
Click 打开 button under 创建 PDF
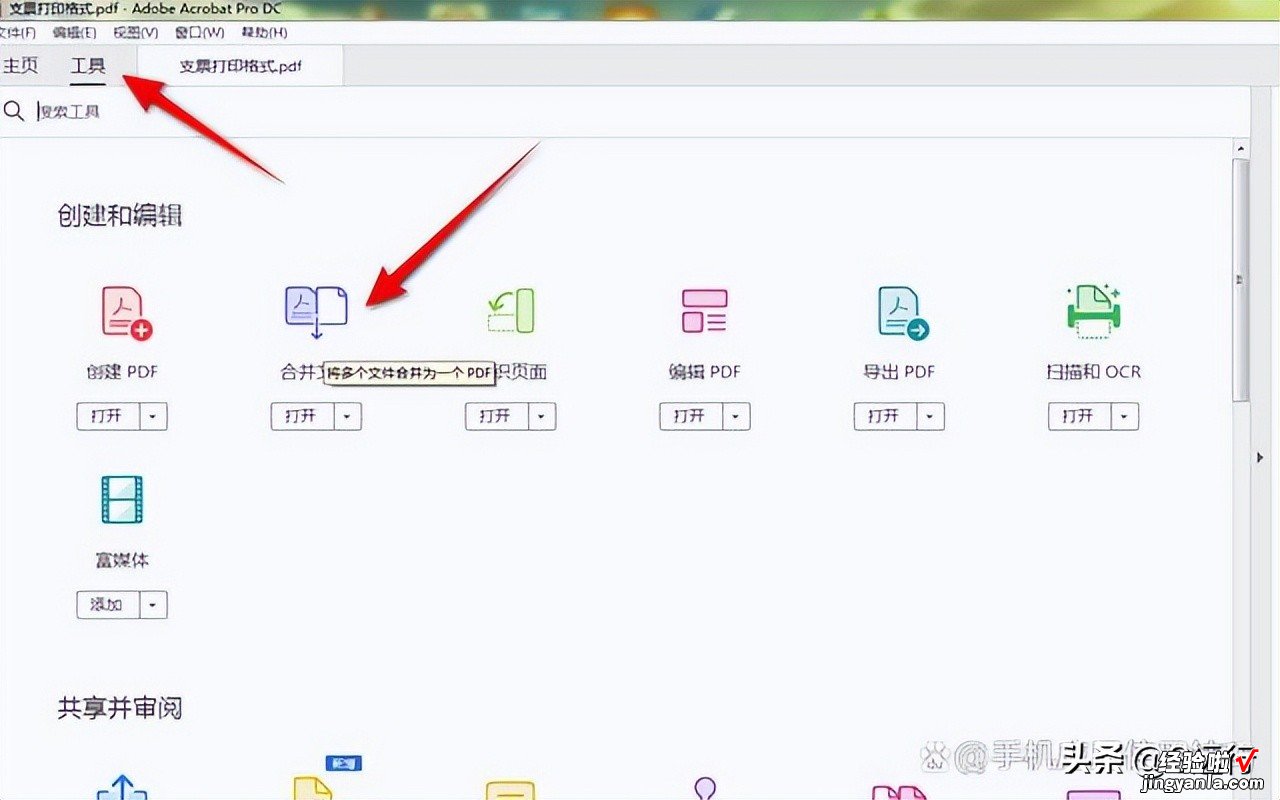(108, 416)
